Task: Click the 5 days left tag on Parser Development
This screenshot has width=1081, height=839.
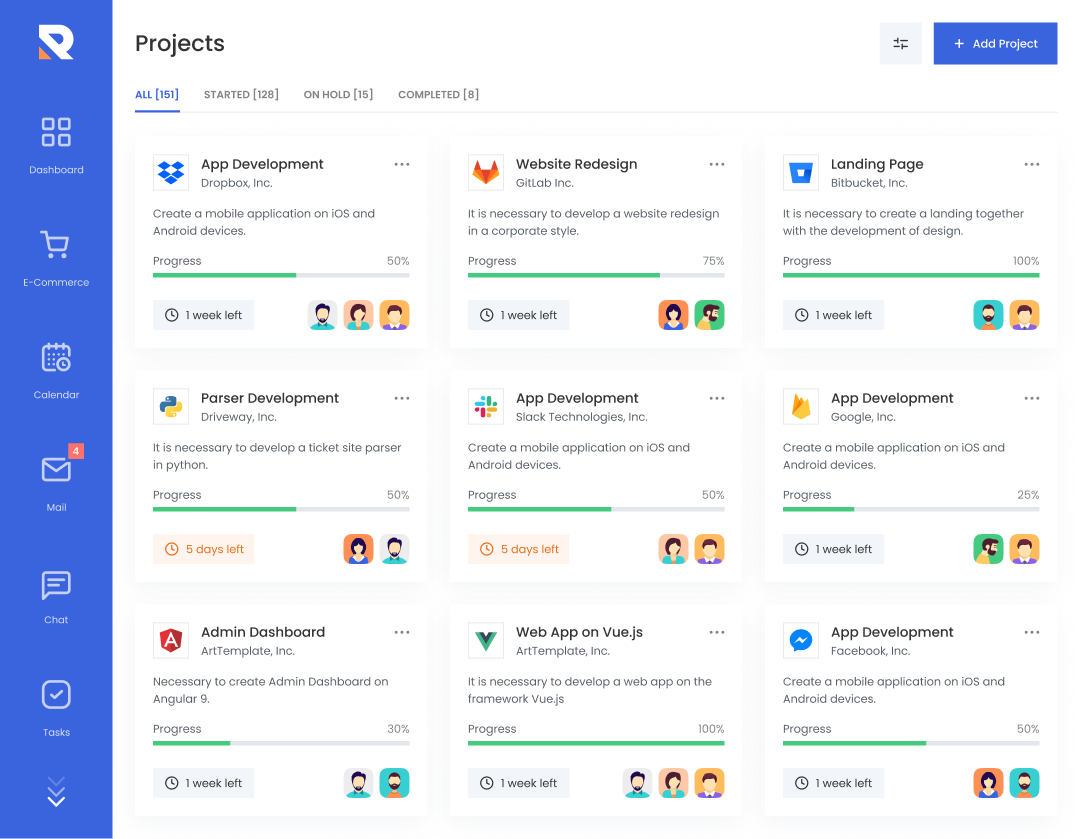Action: [204, 549]
